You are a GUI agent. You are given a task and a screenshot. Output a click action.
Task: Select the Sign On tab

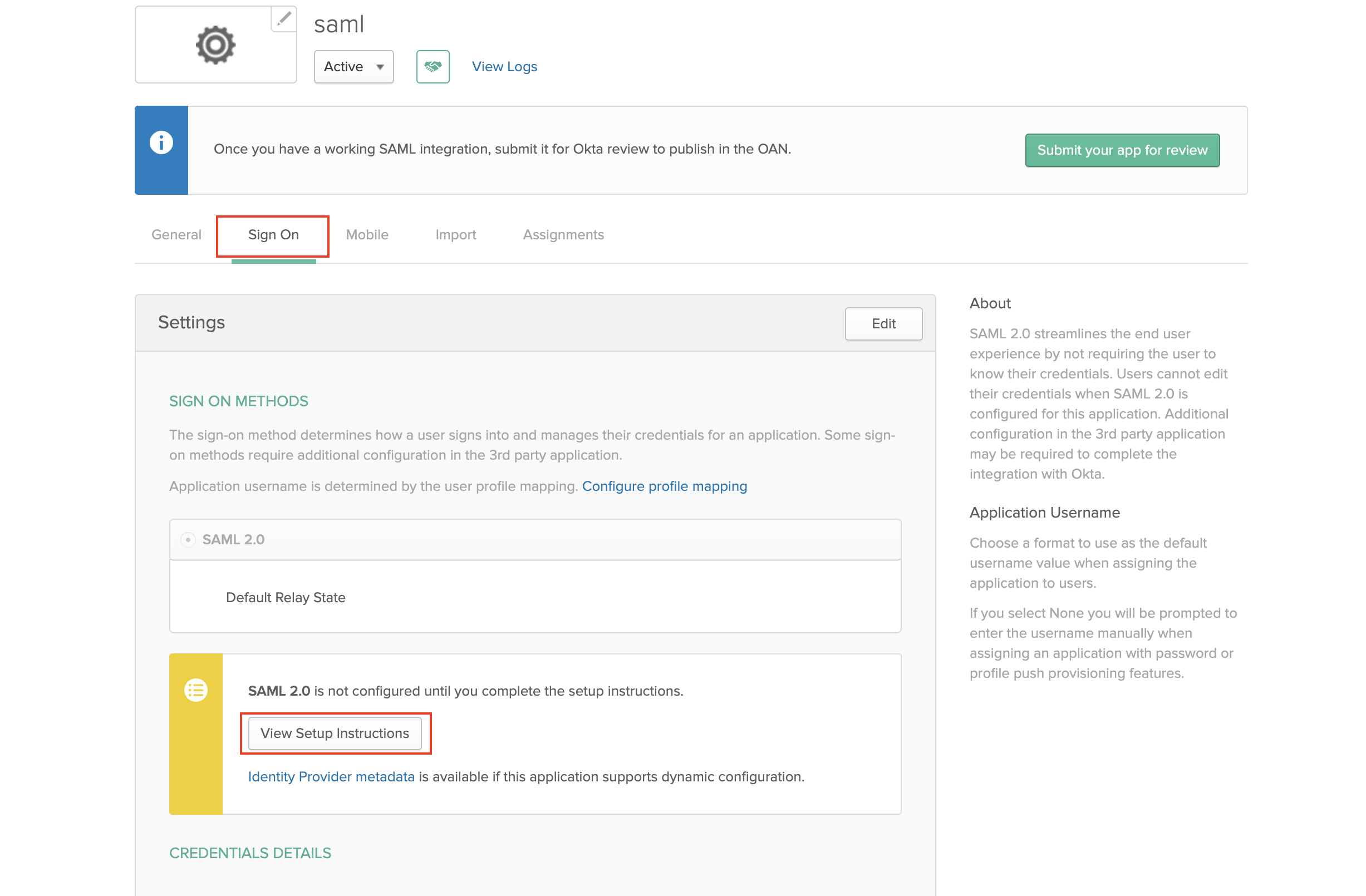(x=273, y=234)
